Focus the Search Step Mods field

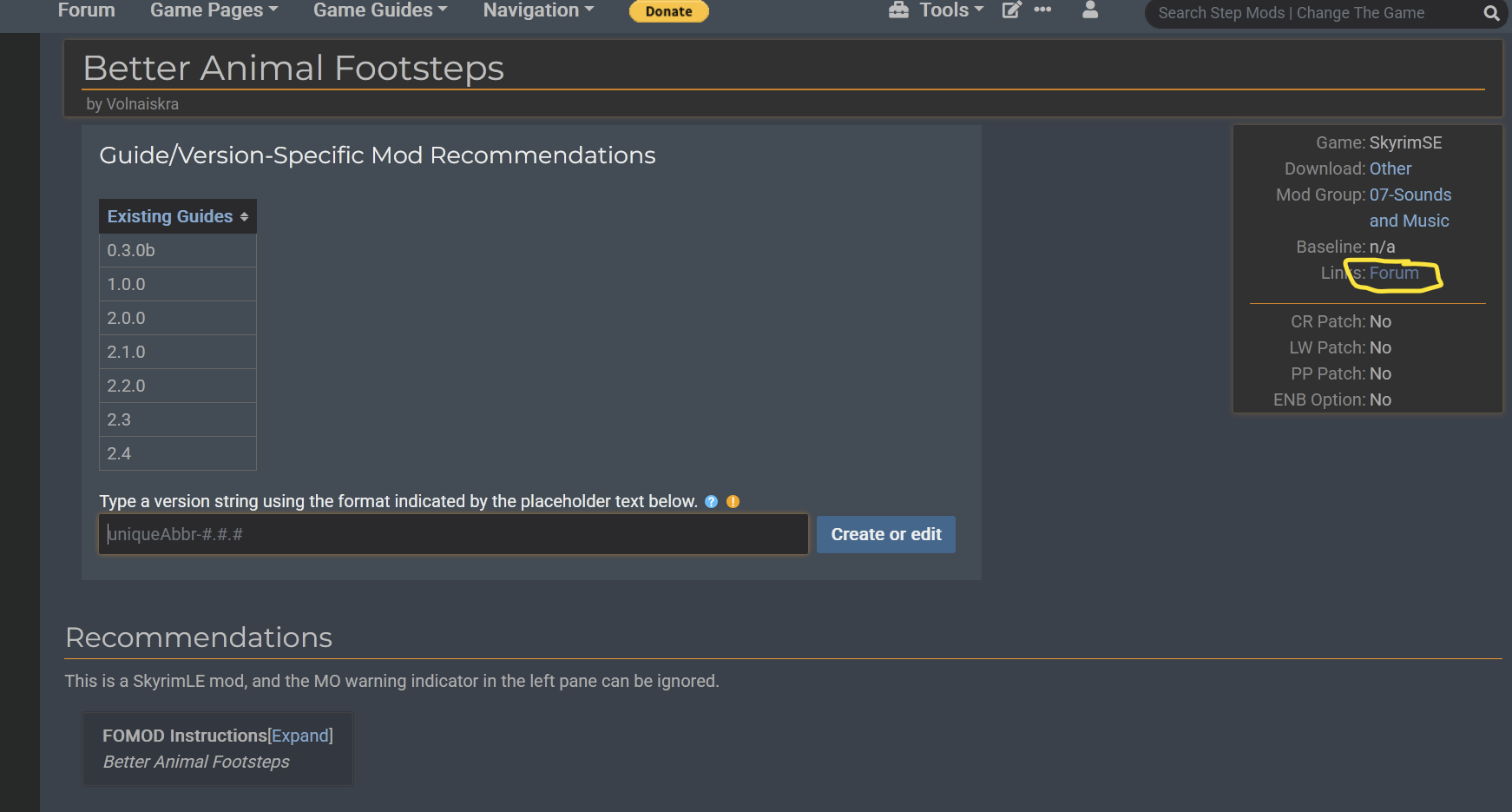[x=1311, y=13]
